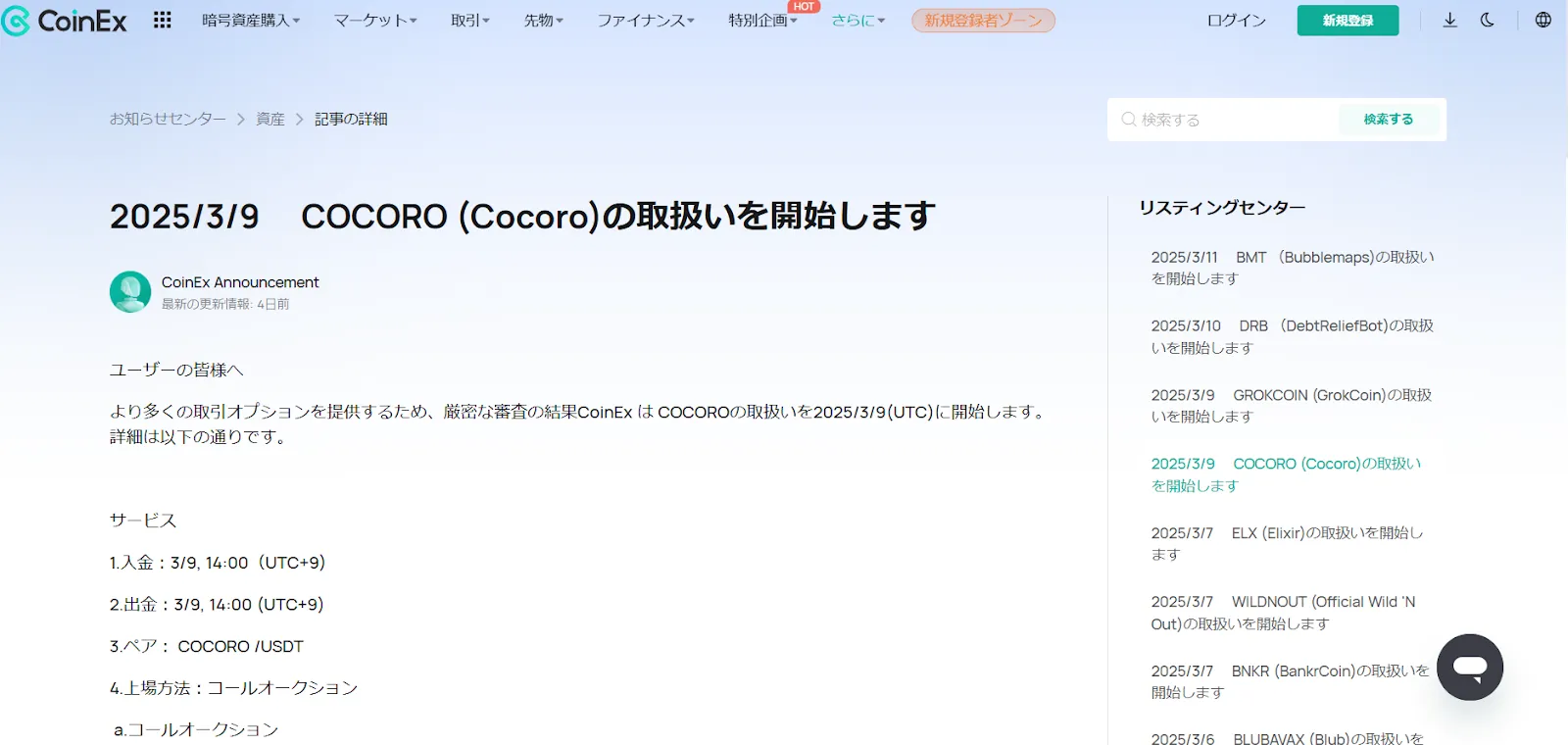Screen dimensions: 1568x745
Task: Click the 検索する search button
Action: (x=1389, y=120)
